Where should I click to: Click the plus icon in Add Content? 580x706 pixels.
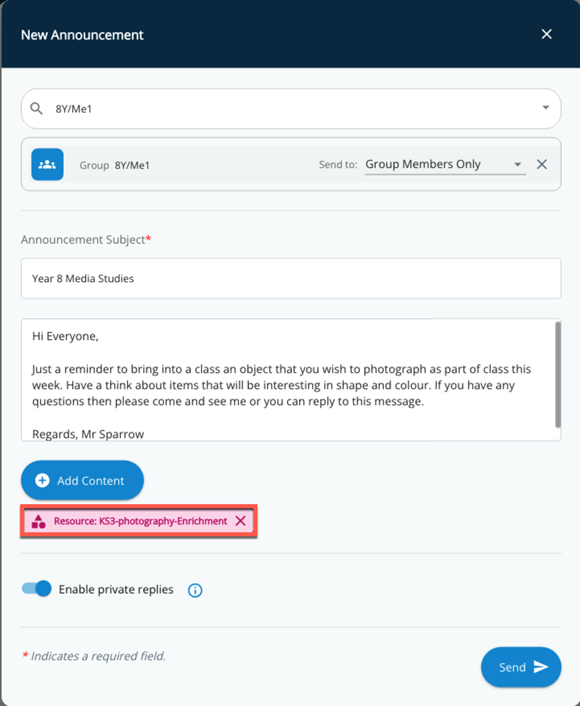[x=42, y=480]
